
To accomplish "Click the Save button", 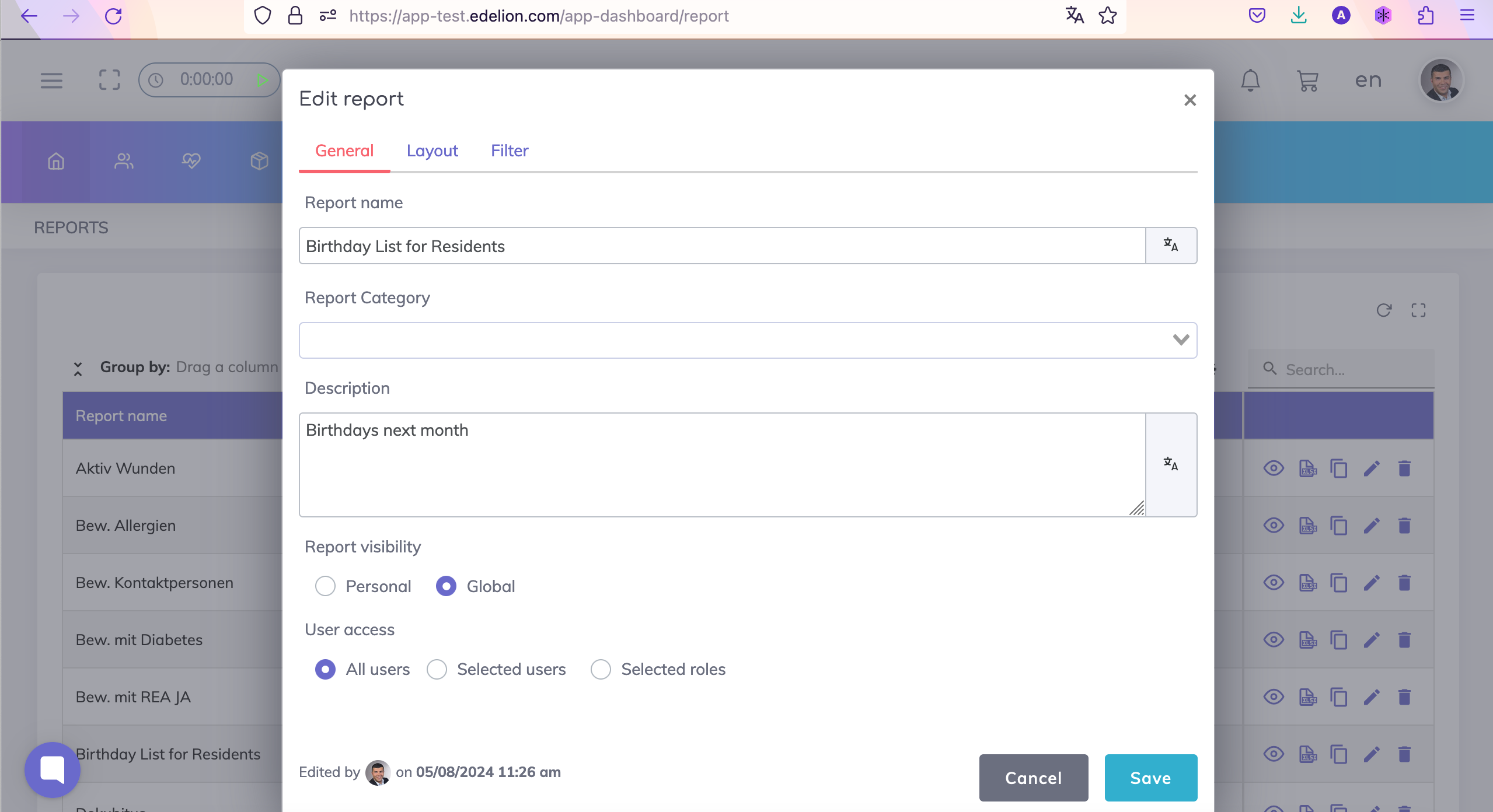I will (x=1150, y=778).
